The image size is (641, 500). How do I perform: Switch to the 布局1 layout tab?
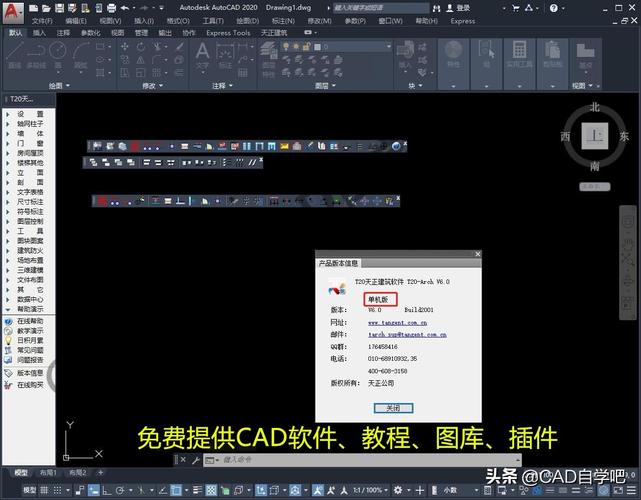[x=48, y=473]
